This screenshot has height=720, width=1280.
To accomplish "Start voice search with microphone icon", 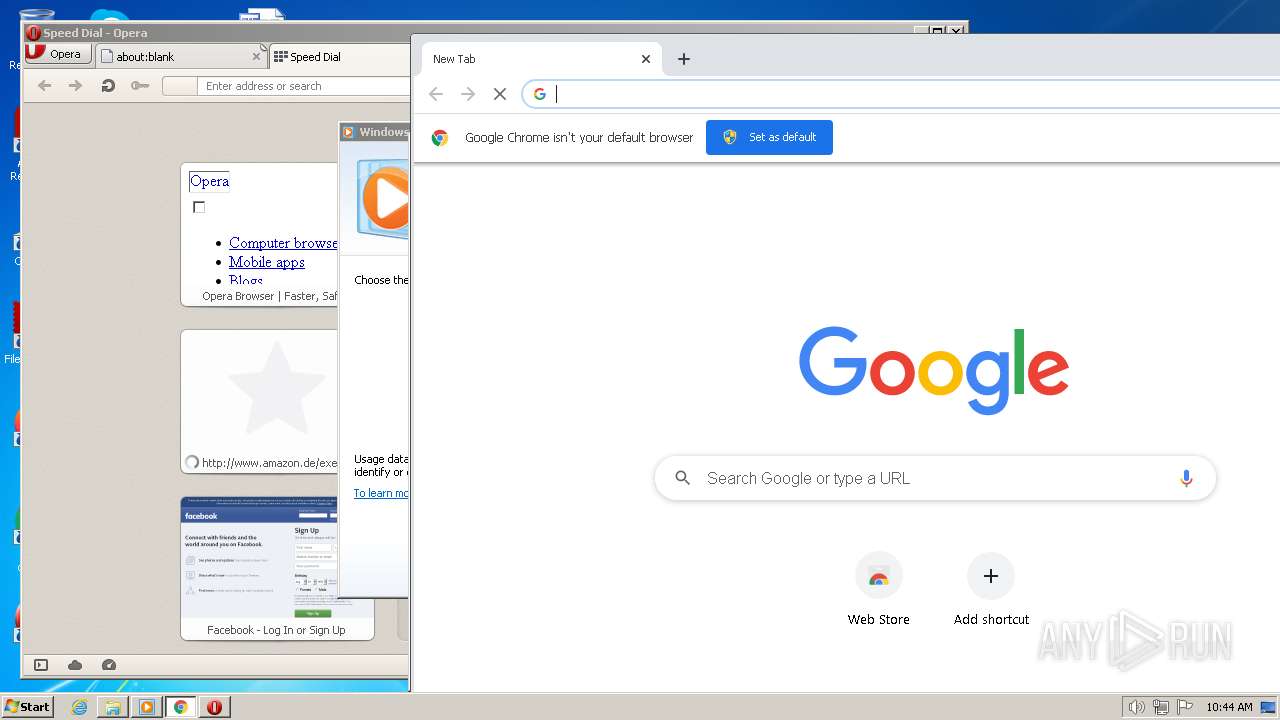I will point(1186,478).
